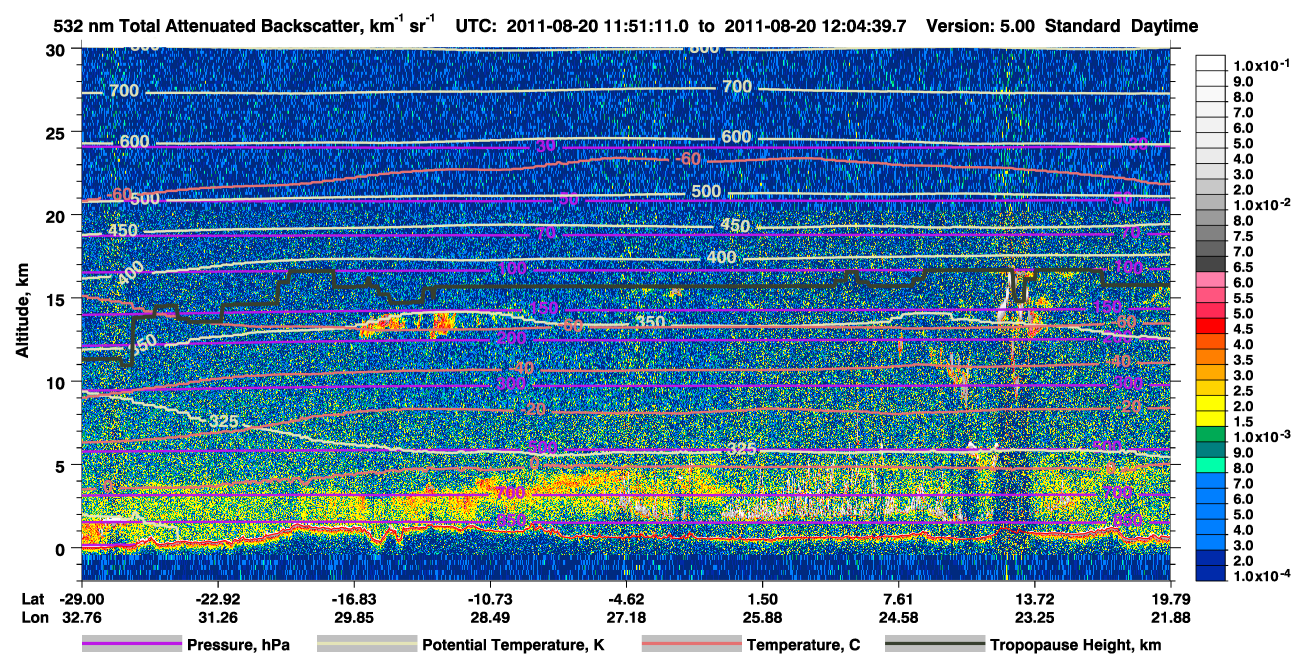The image size is (1300, 667).
Task: Click the word 'Daytime' in the header
Action: [x=1165, y=27]
